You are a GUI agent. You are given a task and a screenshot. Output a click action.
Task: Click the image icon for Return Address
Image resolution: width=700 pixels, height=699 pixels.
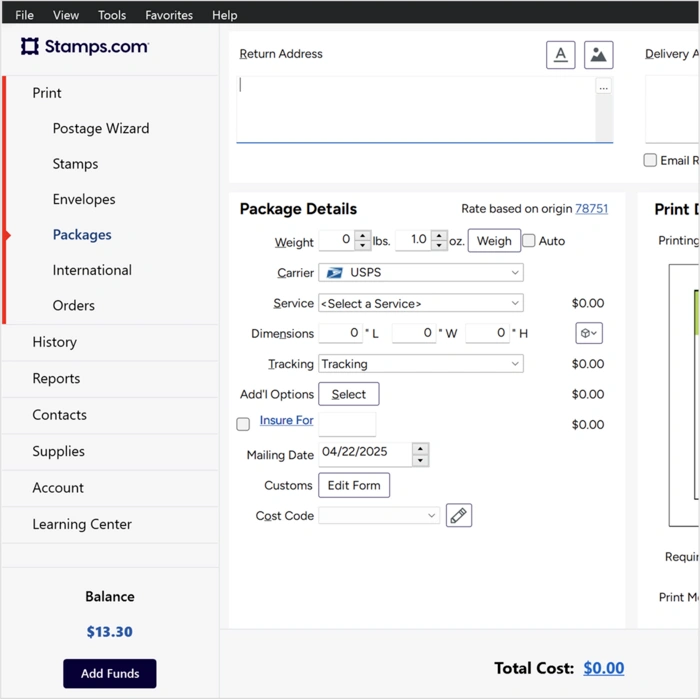coord(598,55)
